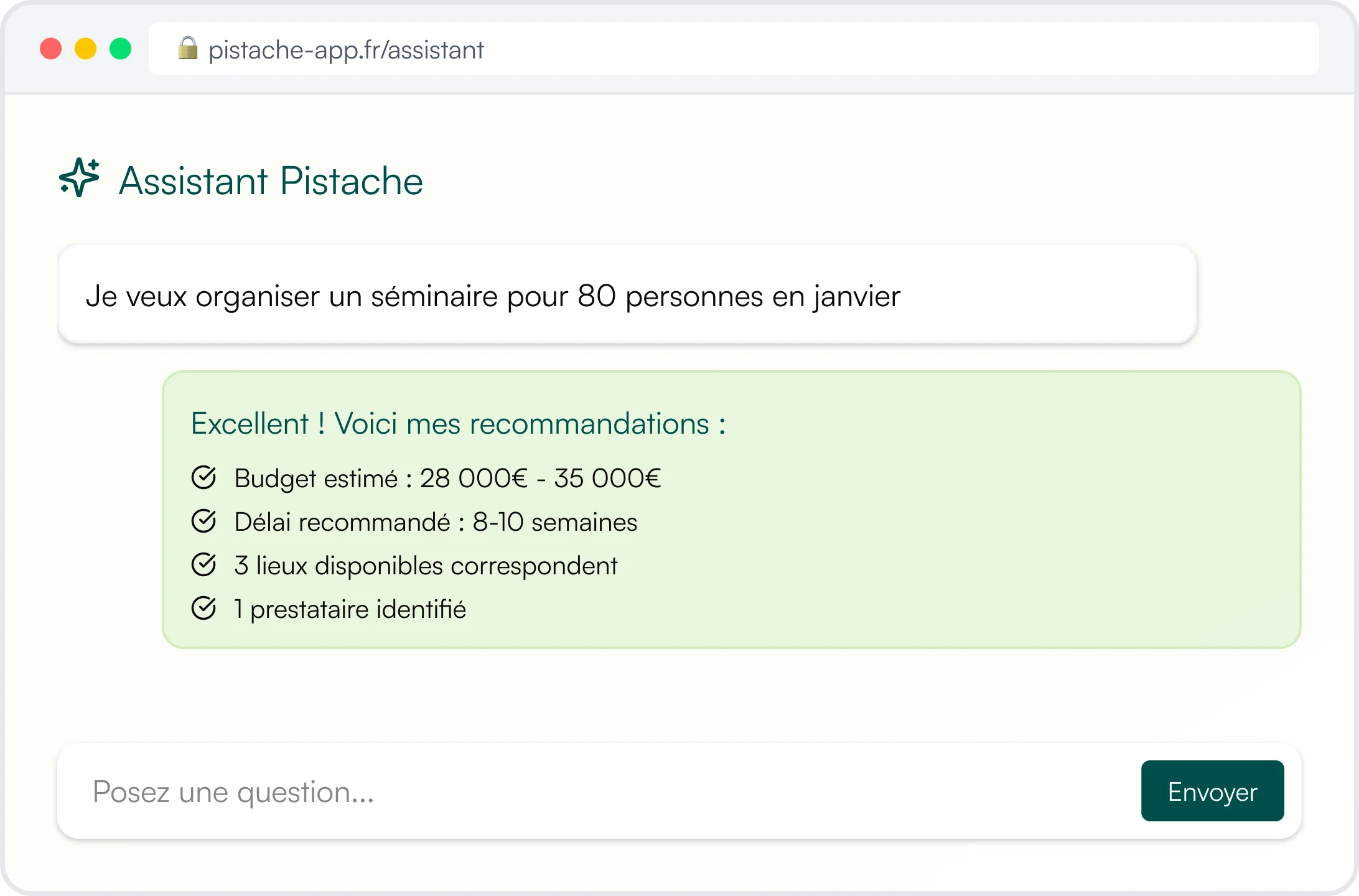
Task: Click the checkmark next to the recommended timeline
Action: click(x=204, y=521)
